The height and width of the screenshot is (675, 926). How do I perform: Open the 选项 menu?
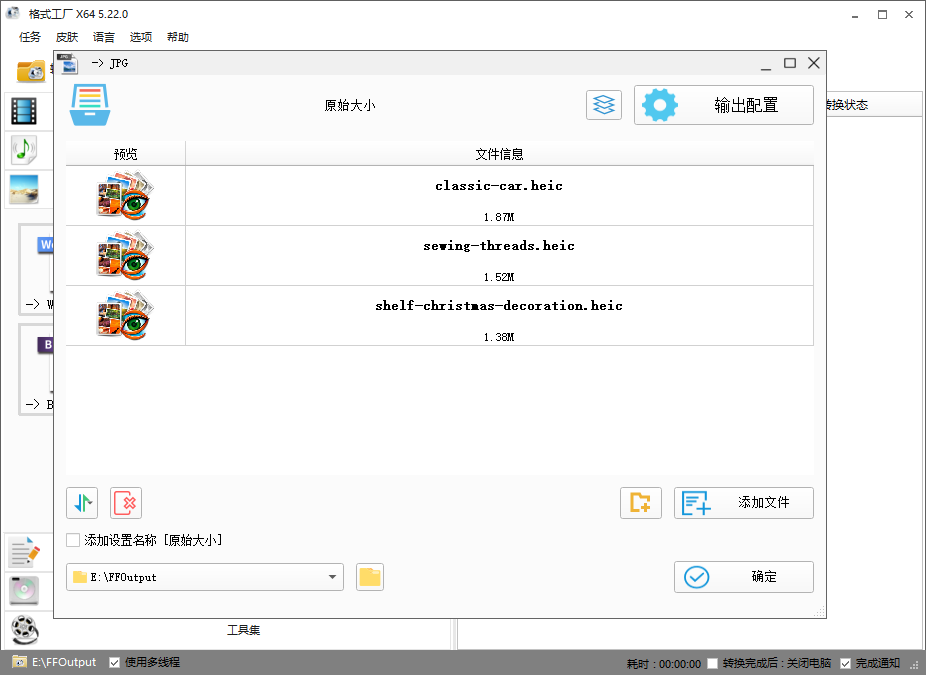[x=141, y=37]
